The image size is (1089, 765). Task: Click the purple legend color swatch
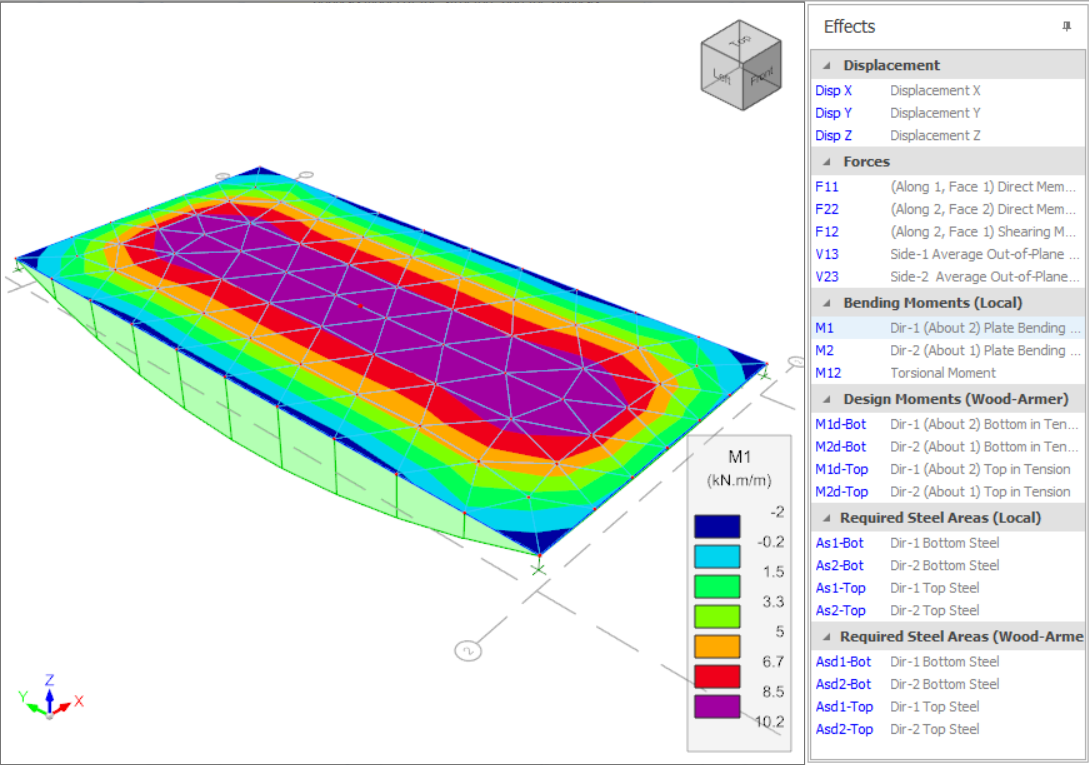717,707
